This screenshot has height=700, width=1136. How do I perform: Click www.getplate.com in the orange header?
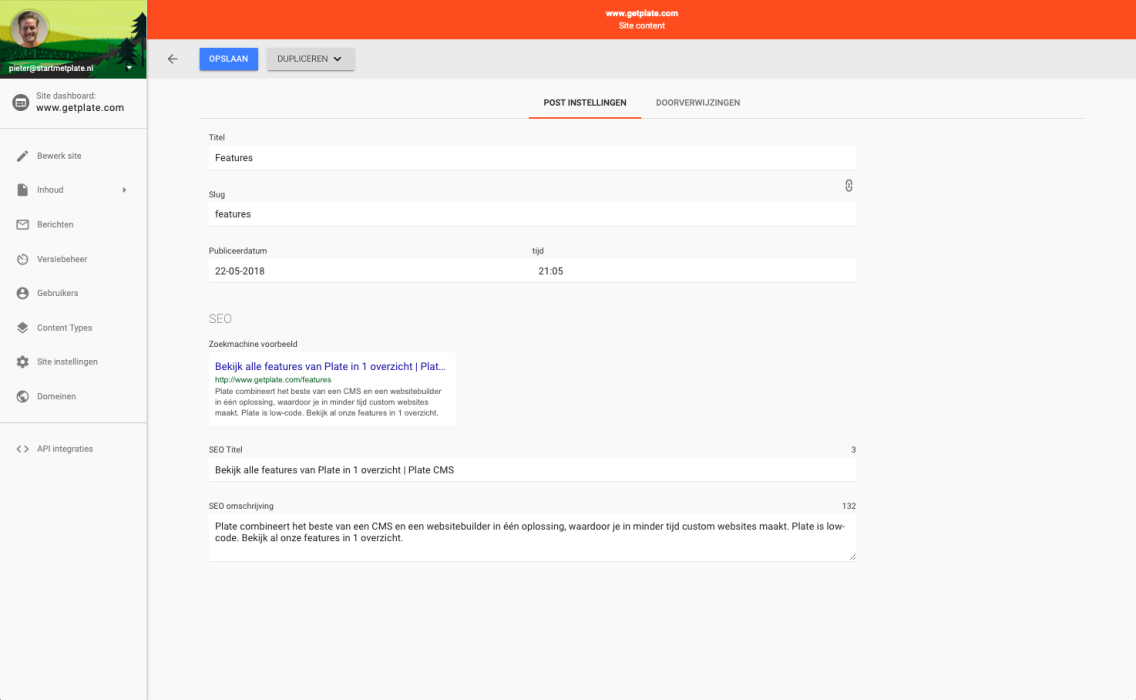point(642,13)
